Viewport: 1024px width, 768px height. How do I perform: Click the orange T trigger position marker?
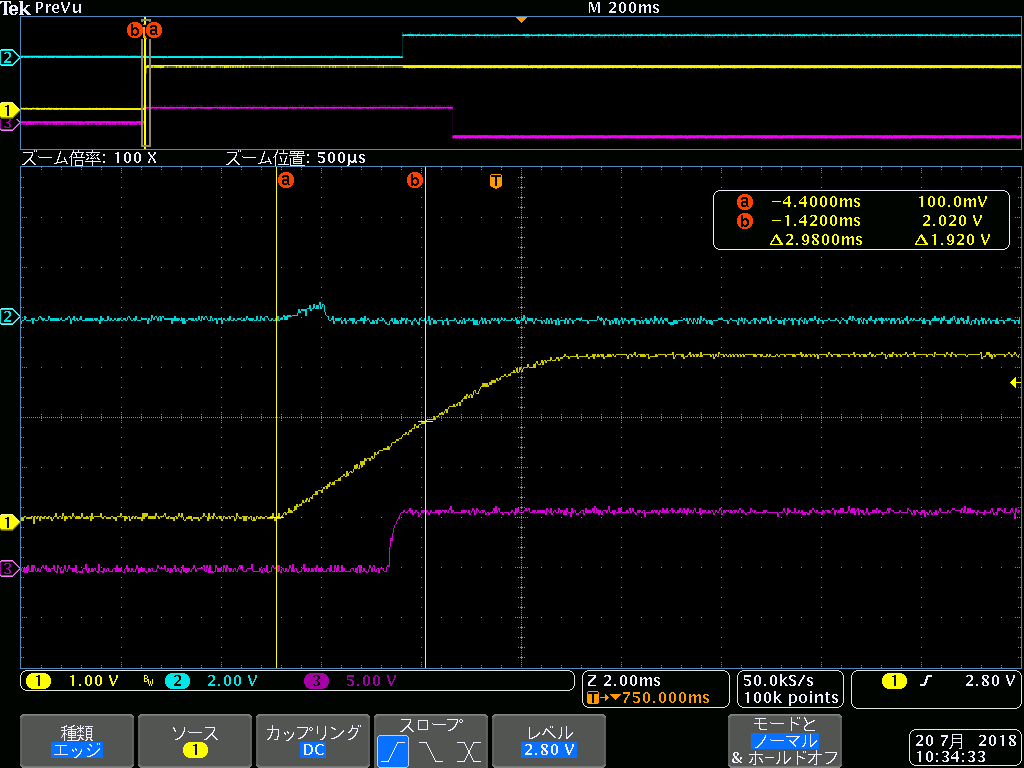click(x=496, y=181)
